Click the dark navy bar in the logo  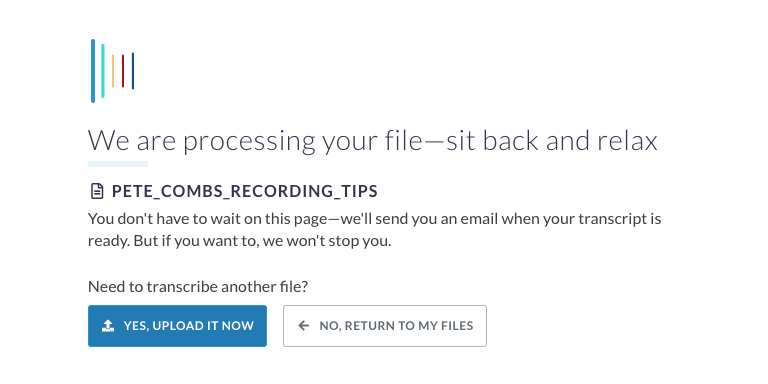click(133, 71)
